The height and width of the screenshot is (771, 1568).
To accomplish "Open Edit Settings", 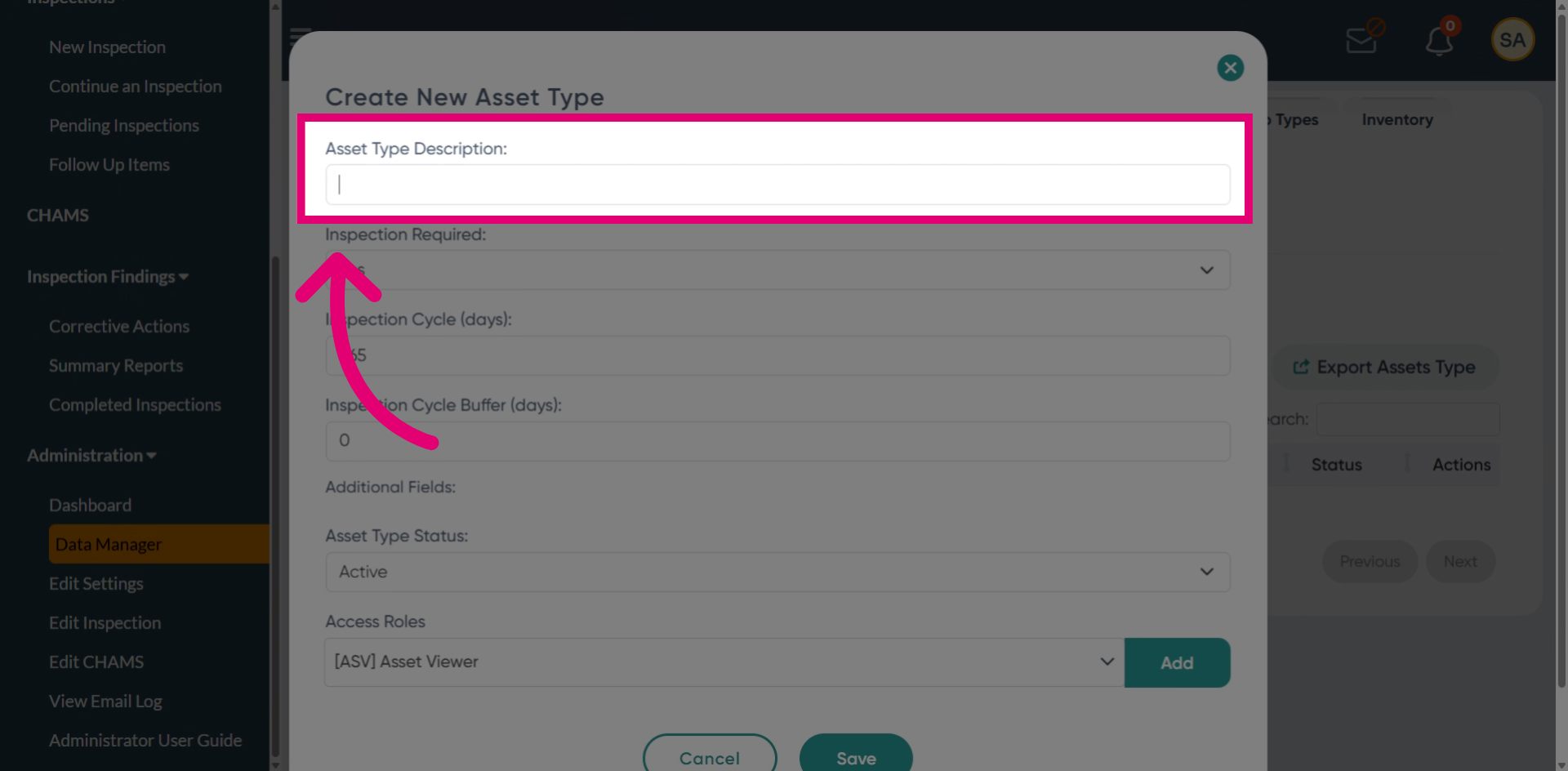I will point(96,584).
